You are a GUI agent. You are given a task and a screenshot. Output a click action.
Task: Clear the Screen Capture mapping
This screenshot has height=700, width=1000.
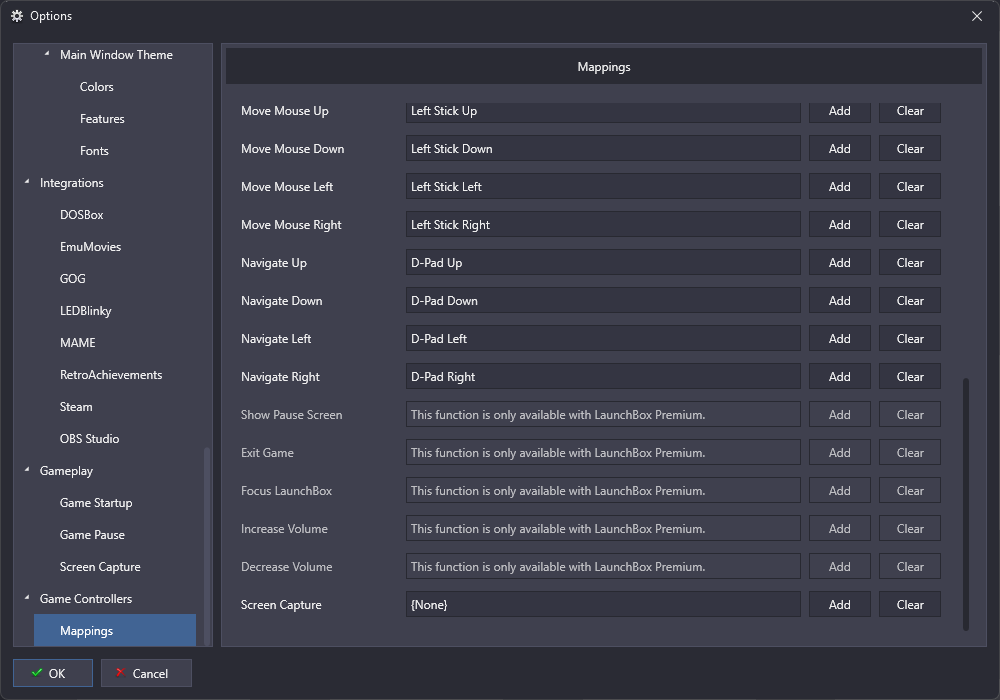coord(909,604)
